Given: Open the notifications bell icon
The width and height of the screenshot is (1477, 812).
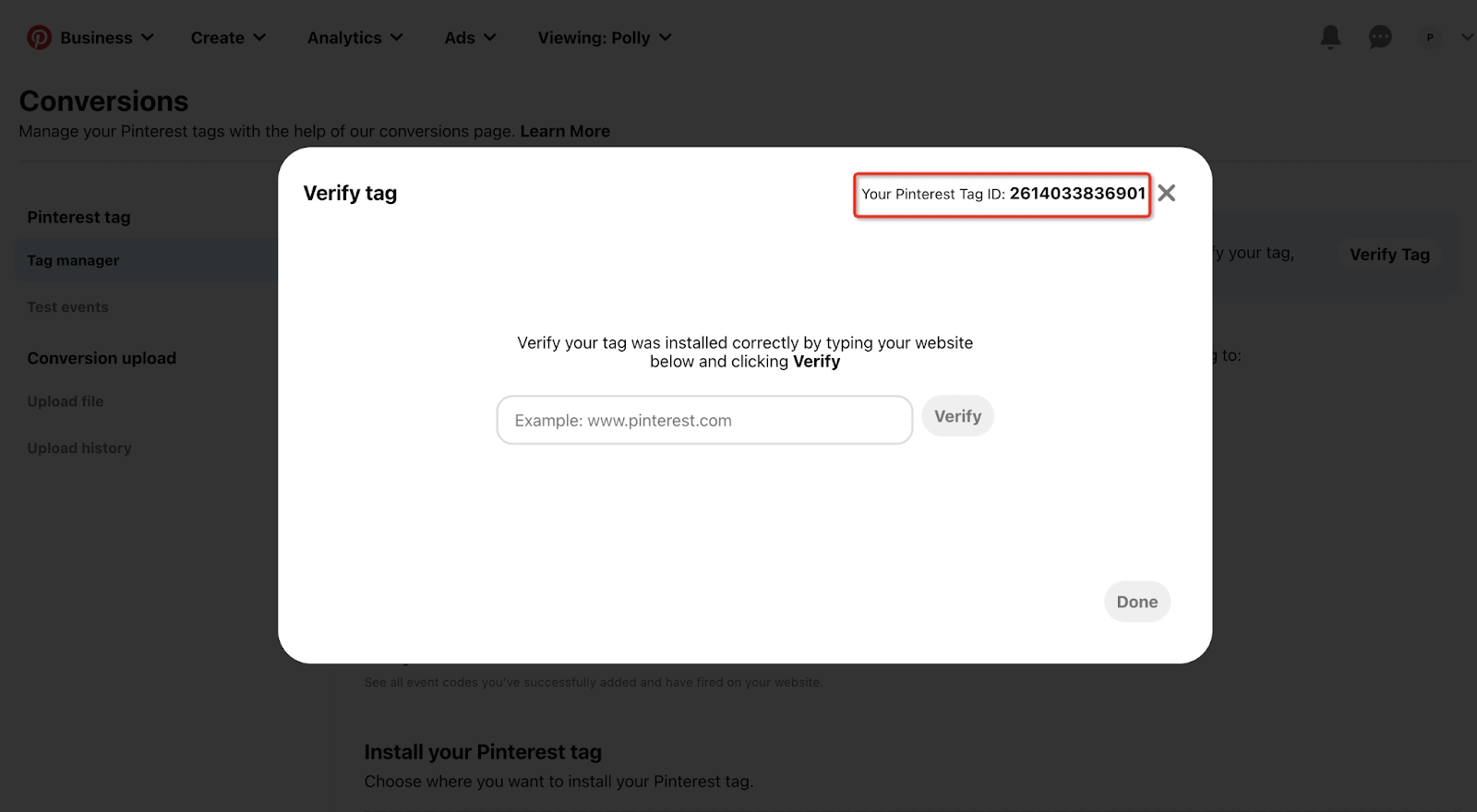Looking at the screenshot, I should coord(1330,37).
